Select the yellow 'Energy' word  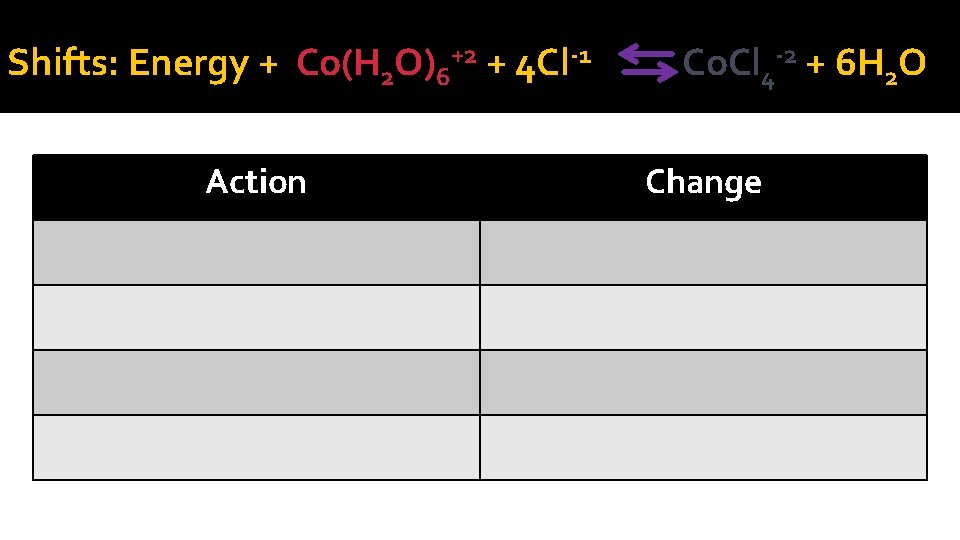tap(189, 64)
